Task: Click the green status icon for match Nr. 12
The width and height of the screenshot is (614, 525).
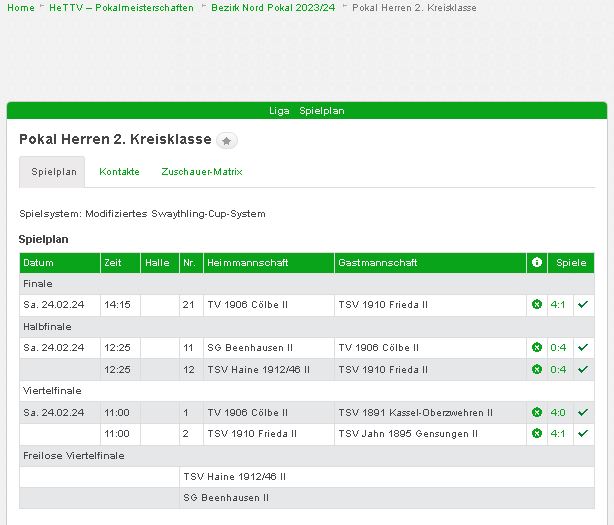Action: (537, 369)
